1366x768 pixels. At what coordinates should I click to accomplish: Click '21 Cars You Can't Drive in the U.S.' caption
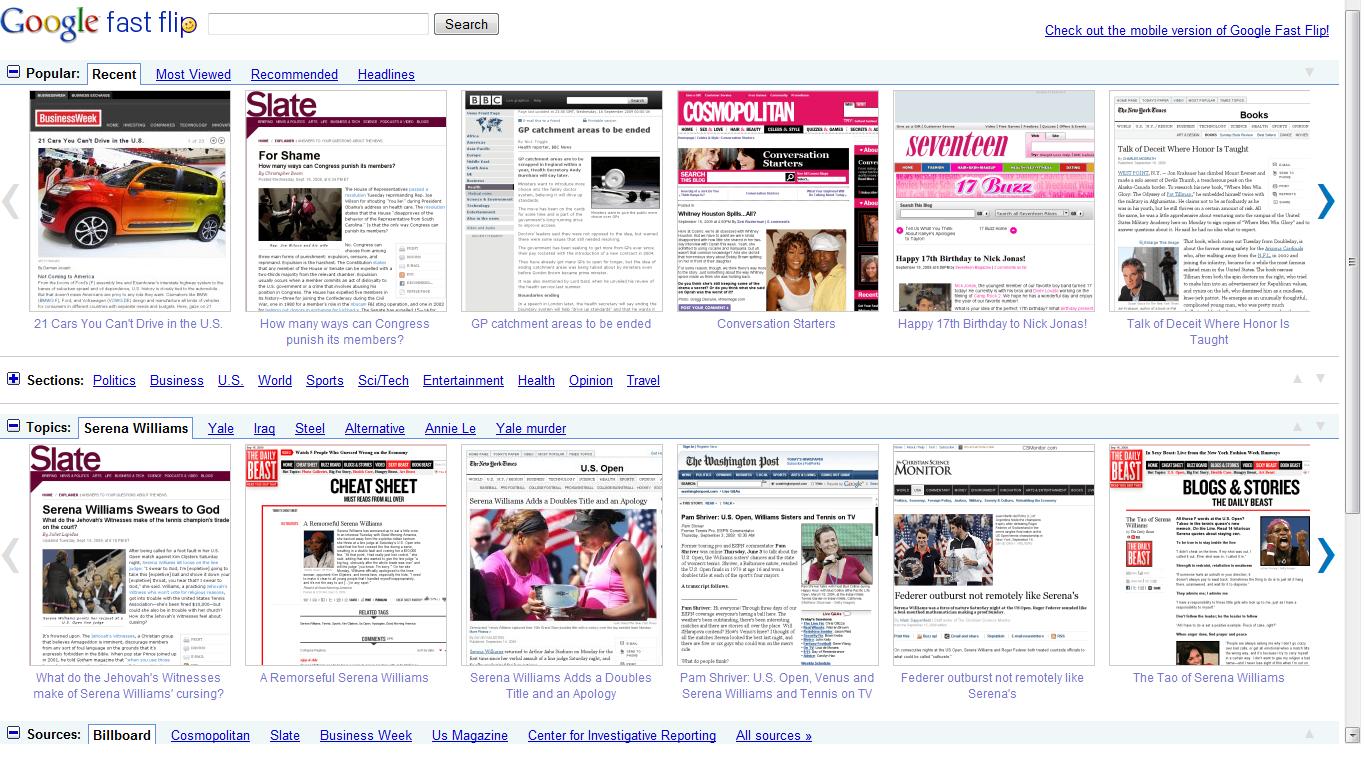pyautogui.click(x=128, y=324)
